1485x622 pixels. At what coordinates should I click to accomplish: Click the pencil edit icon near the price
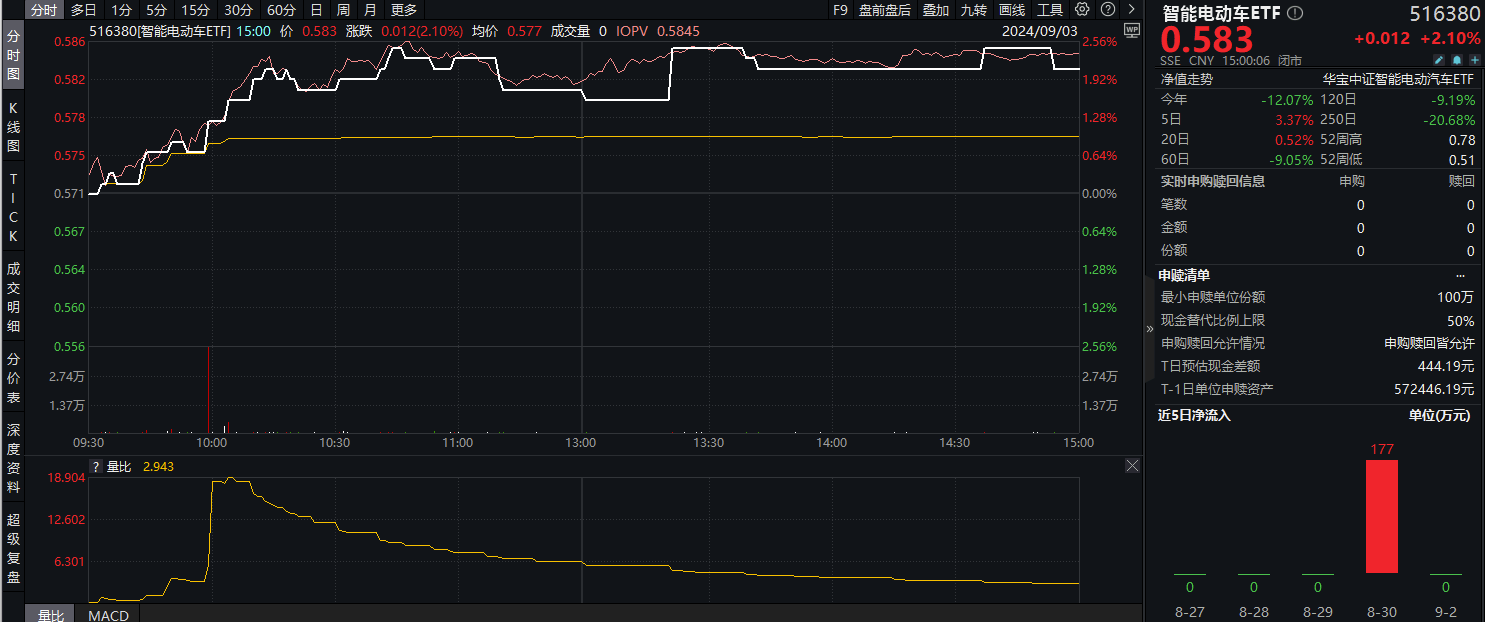[1439, 60]
